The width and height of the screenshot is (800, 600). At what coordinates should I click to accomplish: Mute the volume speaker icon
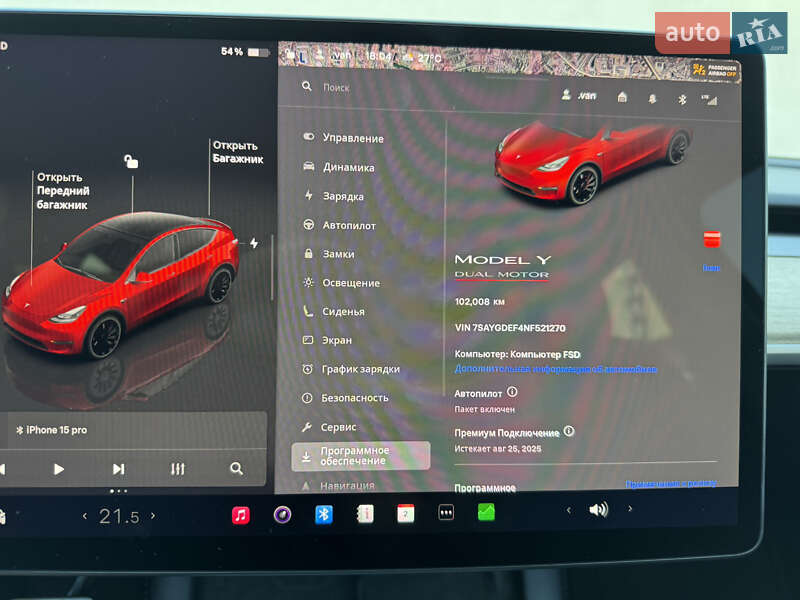598,510
